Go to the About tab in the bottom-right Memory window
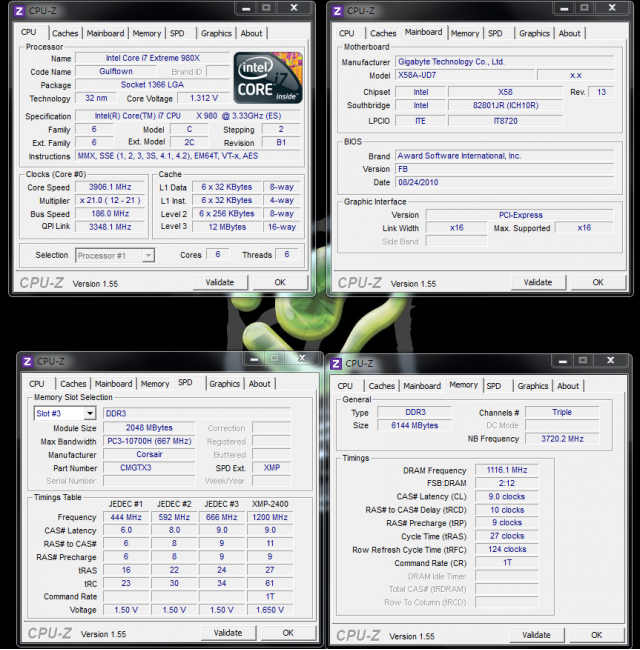The height and width of the screenshot is (650, 640). [x=568, y=386]
